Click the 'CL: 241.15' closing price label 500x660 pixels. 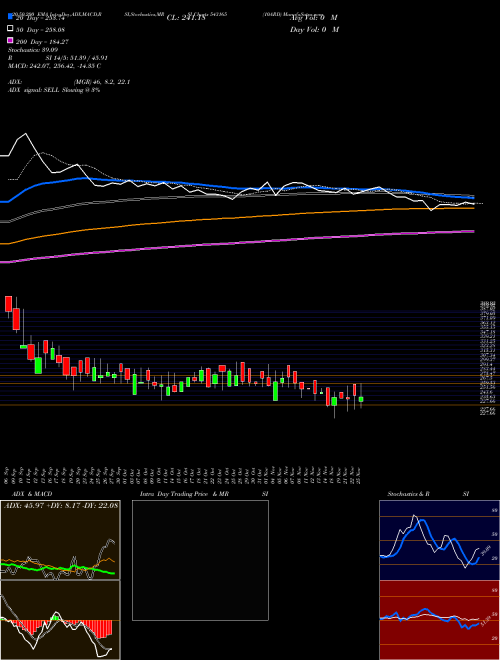click(x=186, y=18)
